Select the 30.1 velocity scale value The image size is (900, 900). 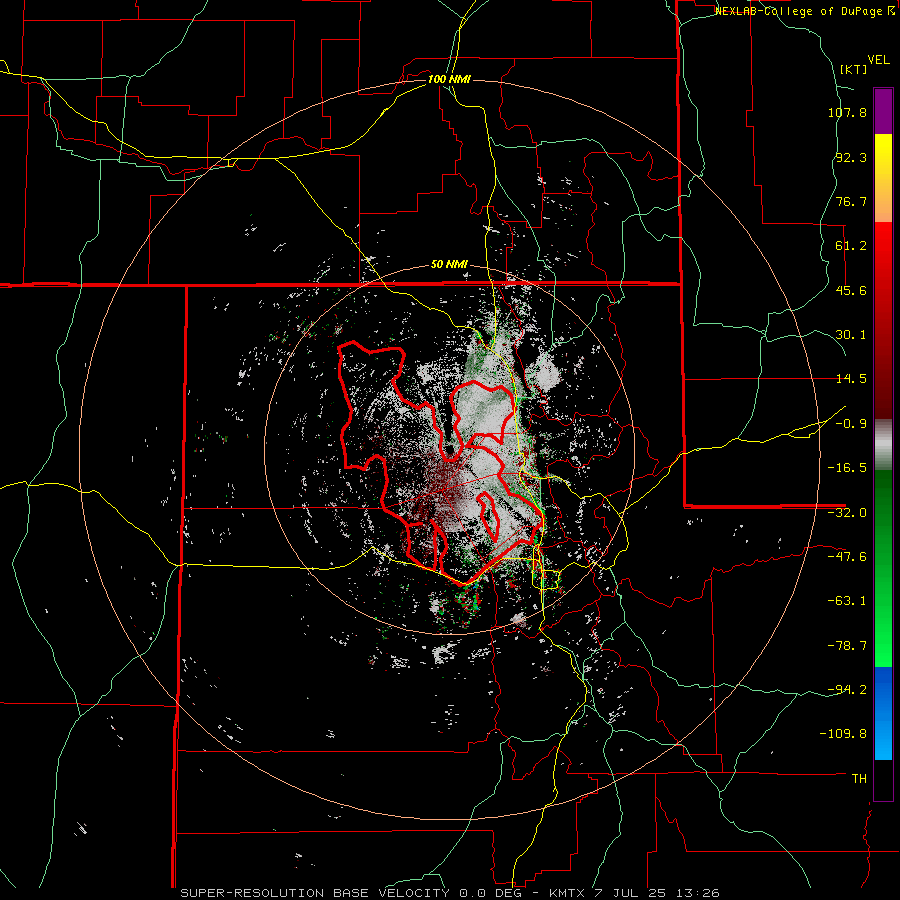[851, 335]
